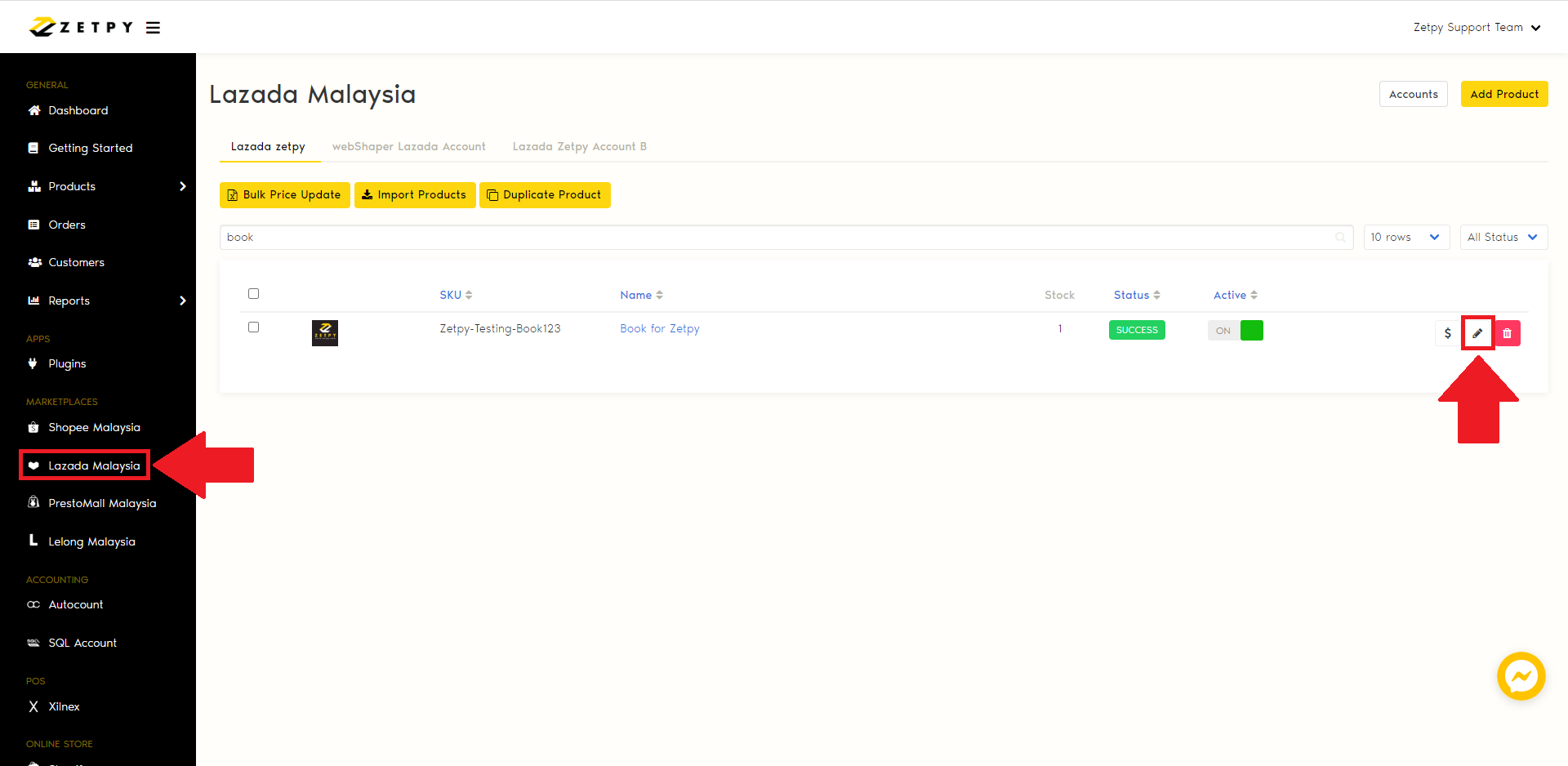Click the search magnifier icon
The width and height of the screenshot is (1568, 766).
click(x=1340, y=238)
